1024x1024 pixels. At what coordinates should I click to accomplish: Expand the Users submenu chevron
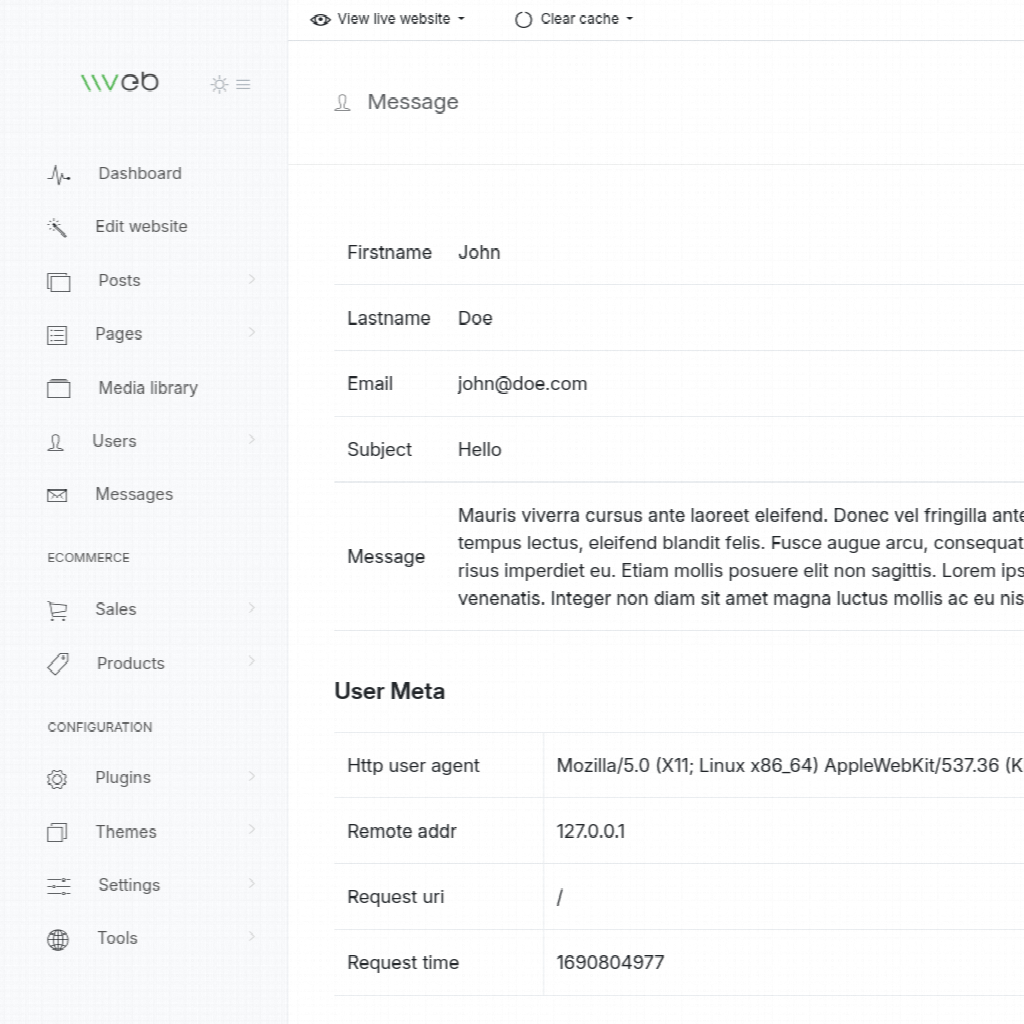252,439
